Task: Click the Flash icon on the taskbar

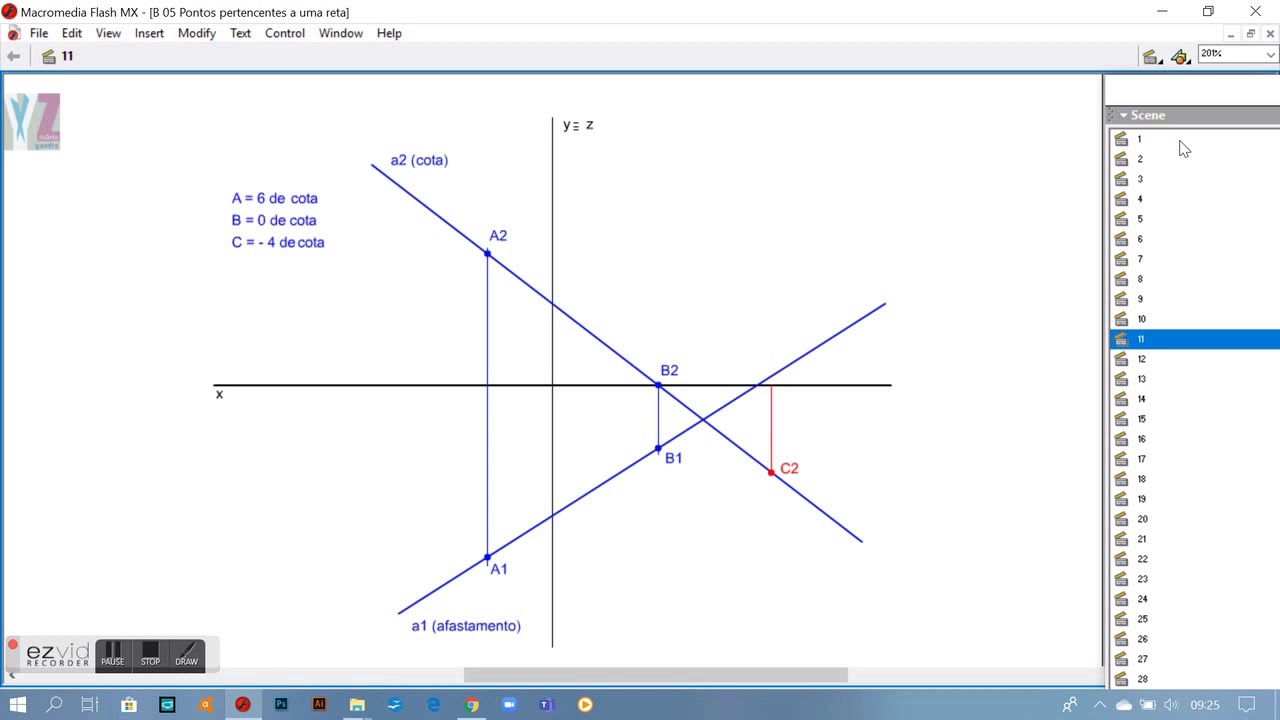Action: pos(243,705)
